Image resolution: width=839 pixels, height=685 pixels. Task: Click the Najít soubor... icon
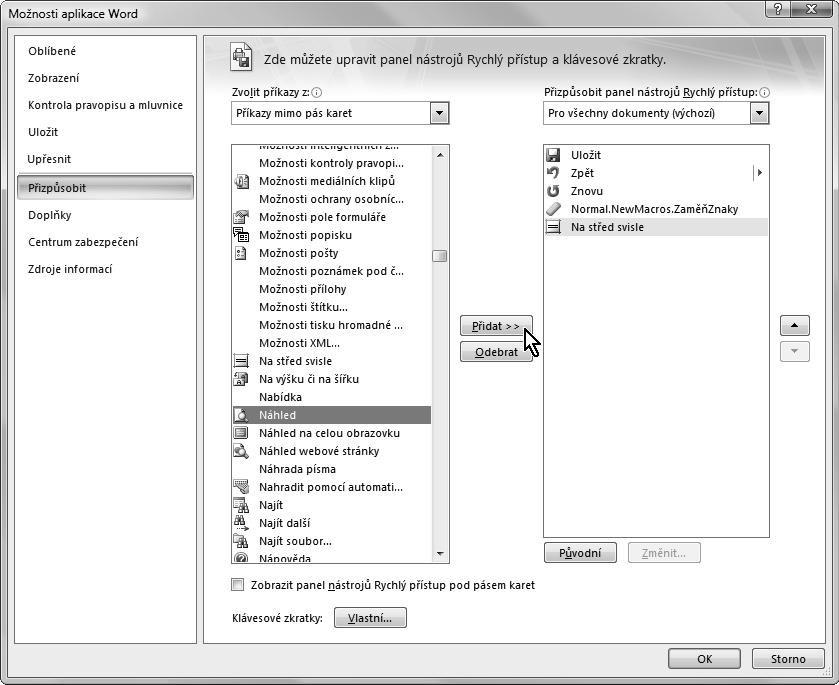(x=241, y=541)
